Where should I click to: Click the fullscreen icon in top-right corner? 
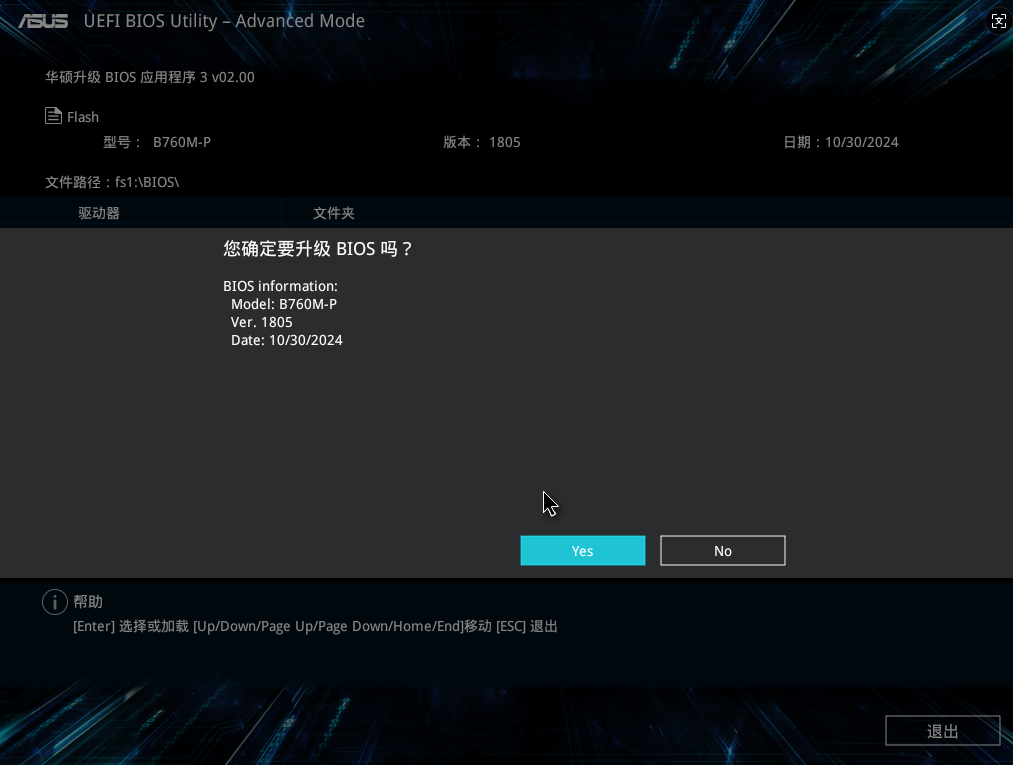pyautogui.click(x=998, y=21)
